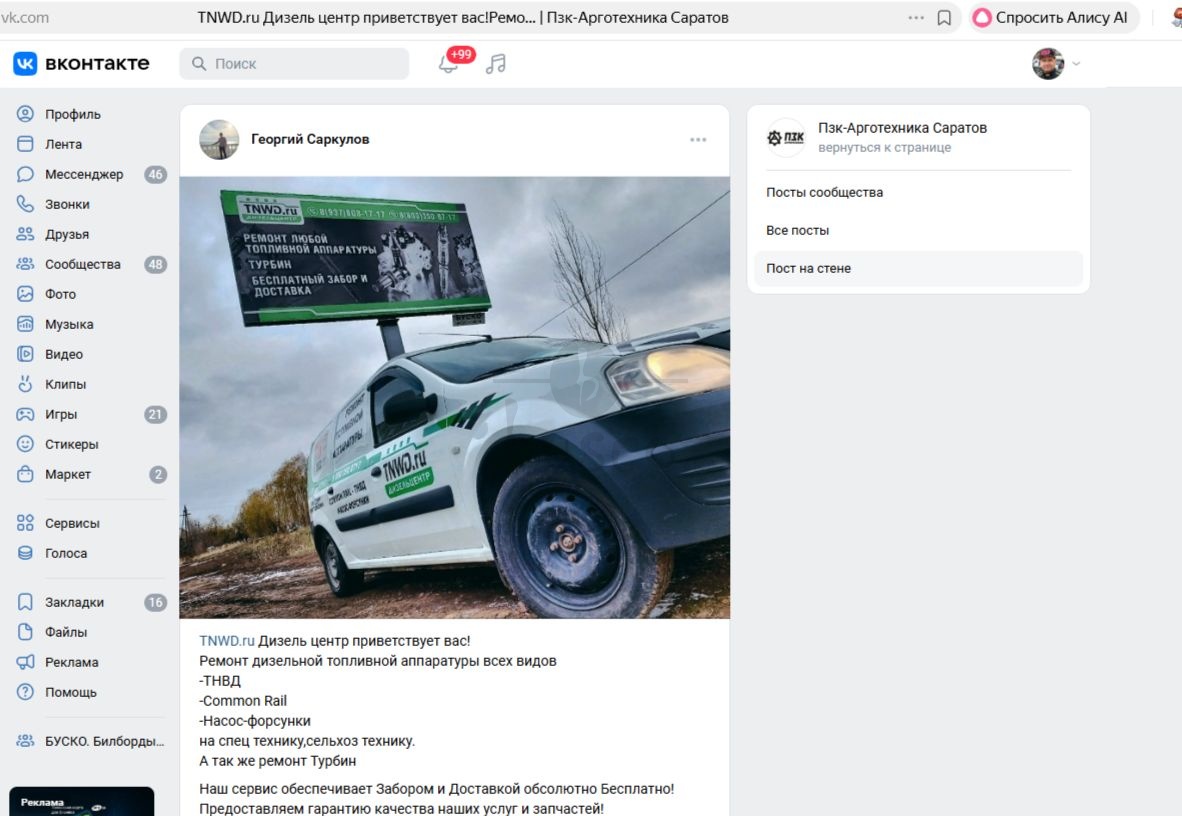The width and height of the screenshot is (1182, 816).
Task: Click the Спросить Алису AI button
Action: coord(1053,17)
